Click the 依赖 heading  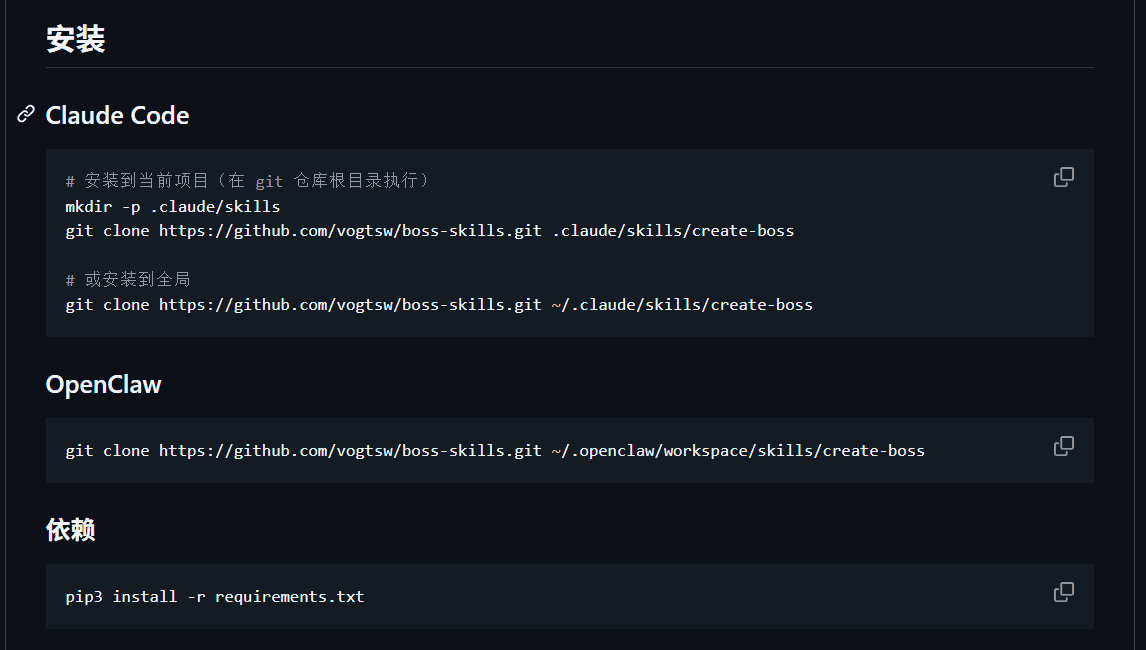tap(70, 530)
